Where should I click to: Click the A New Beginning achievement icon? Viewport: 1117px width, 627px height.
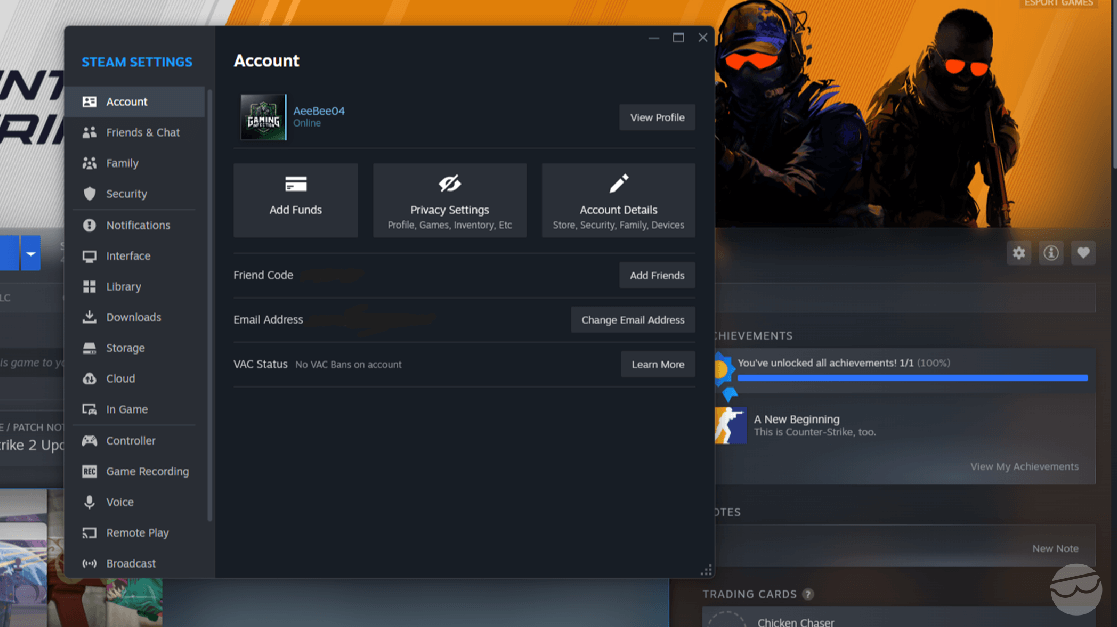click(730, 425)
